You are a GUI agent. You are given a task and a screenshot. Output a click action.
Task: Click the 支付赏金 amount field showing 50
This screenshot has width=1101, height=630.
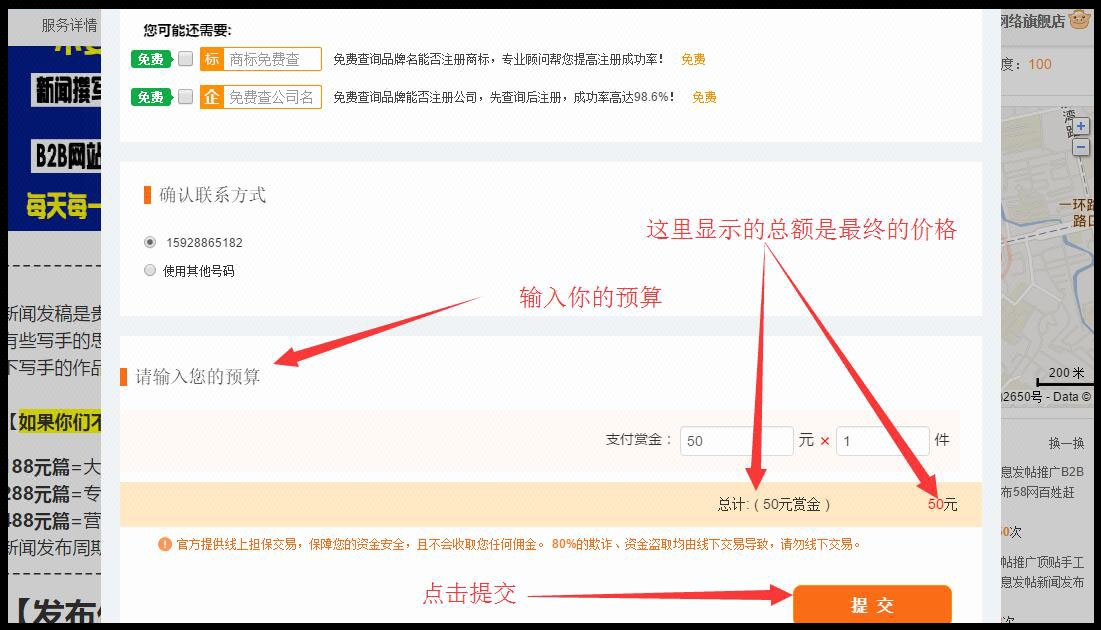pyautogui.click(x=736, y=441)
